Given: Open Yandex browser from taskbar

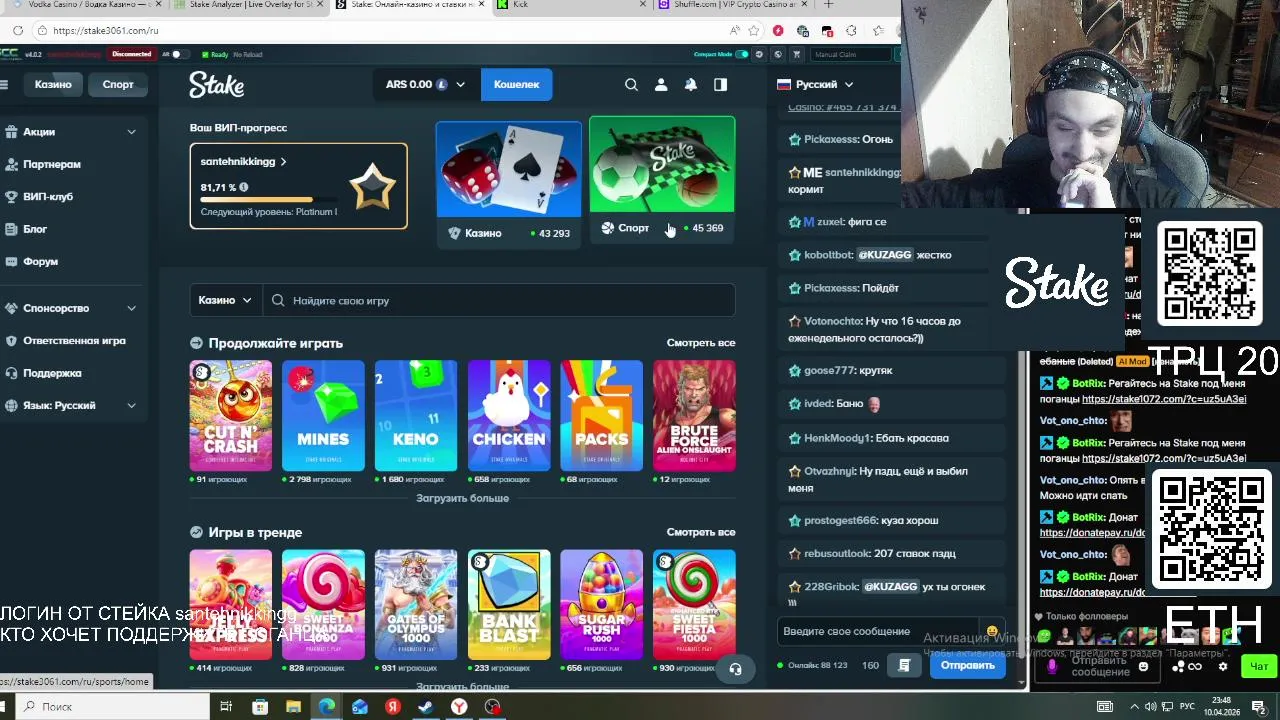Looking at the screenshot, I should click(x=459, y=707).
